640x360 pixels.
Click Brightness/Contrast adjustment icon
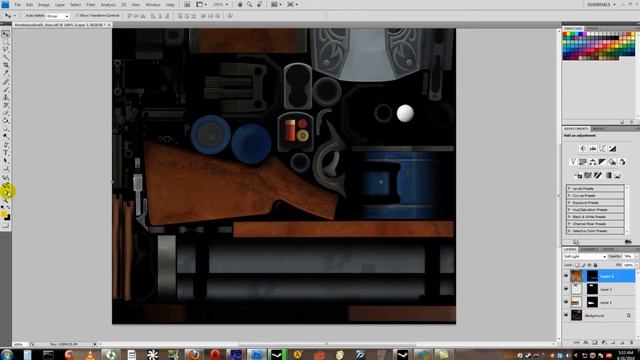coord(583,149)
